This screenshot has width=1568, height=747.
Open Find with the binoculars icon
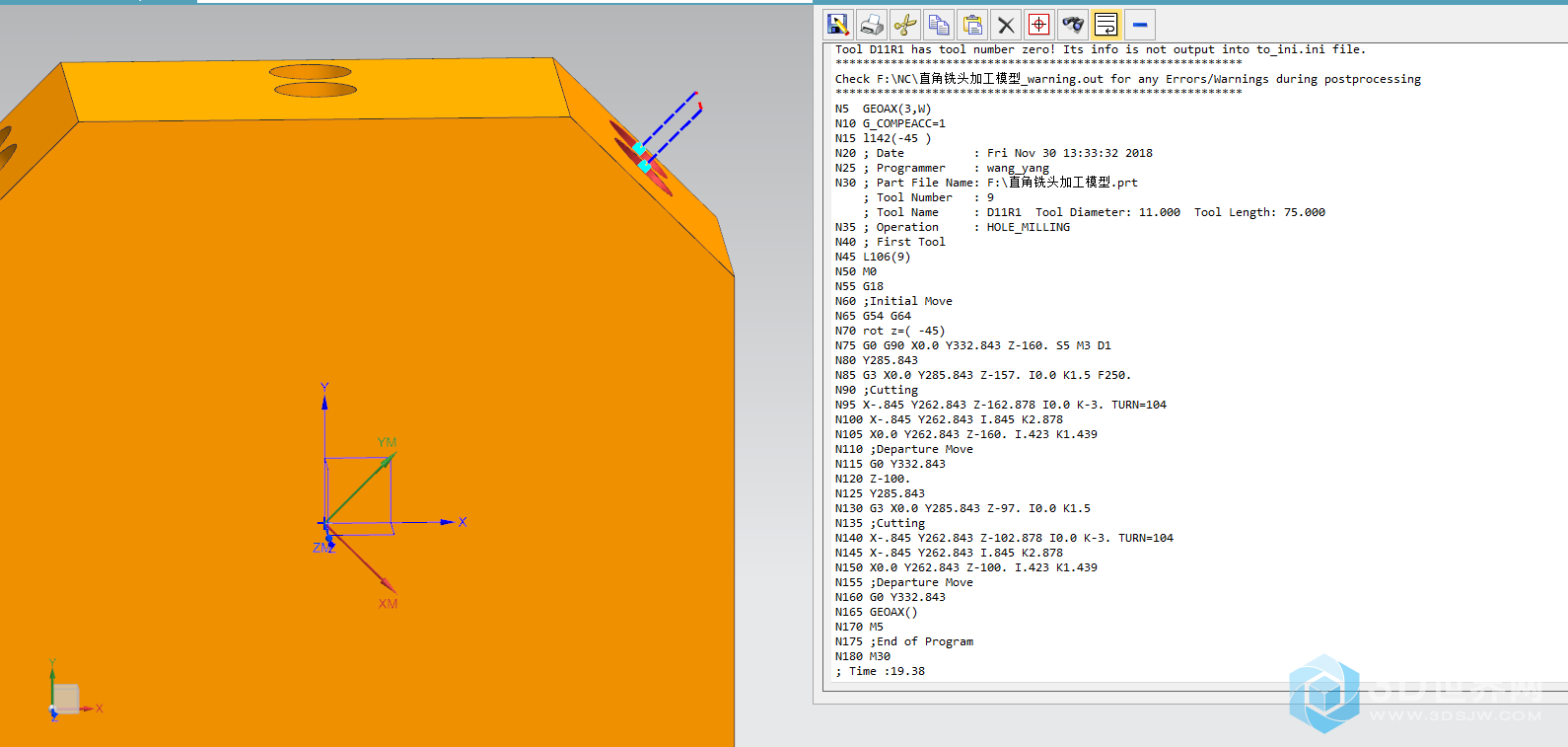tap(1073, 25)
